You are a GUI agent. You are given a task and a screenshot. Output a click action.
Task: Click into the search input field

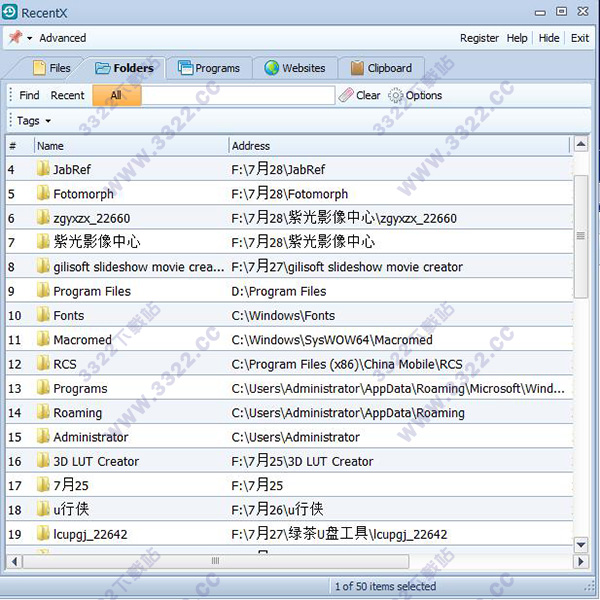tap(238, 95)
